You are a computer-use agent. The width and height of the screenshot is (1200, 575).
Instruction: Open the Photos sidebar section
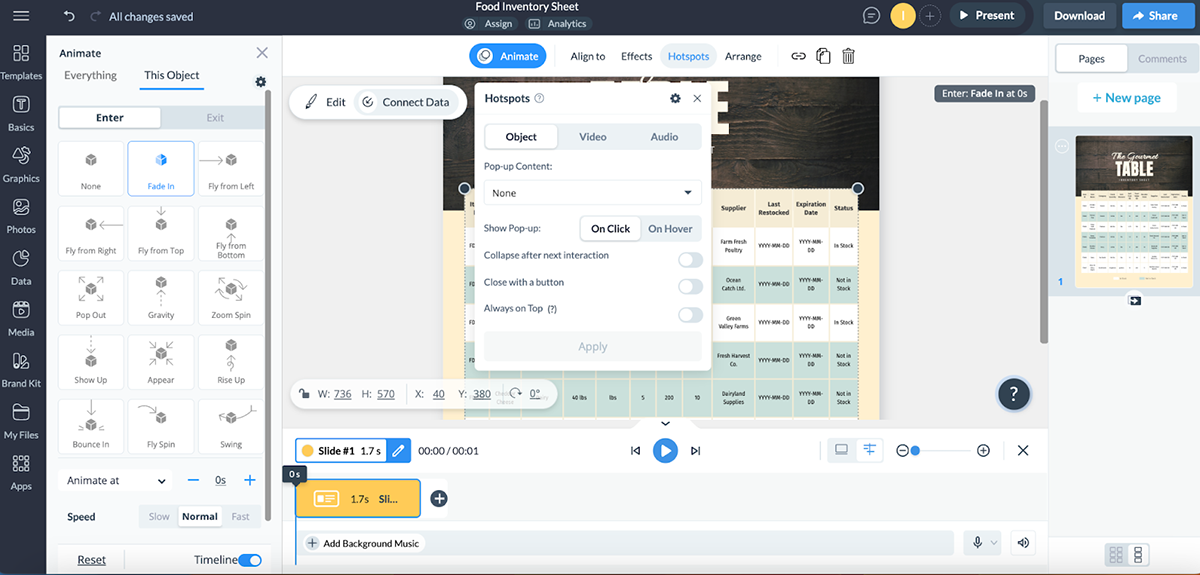[21, 216]
